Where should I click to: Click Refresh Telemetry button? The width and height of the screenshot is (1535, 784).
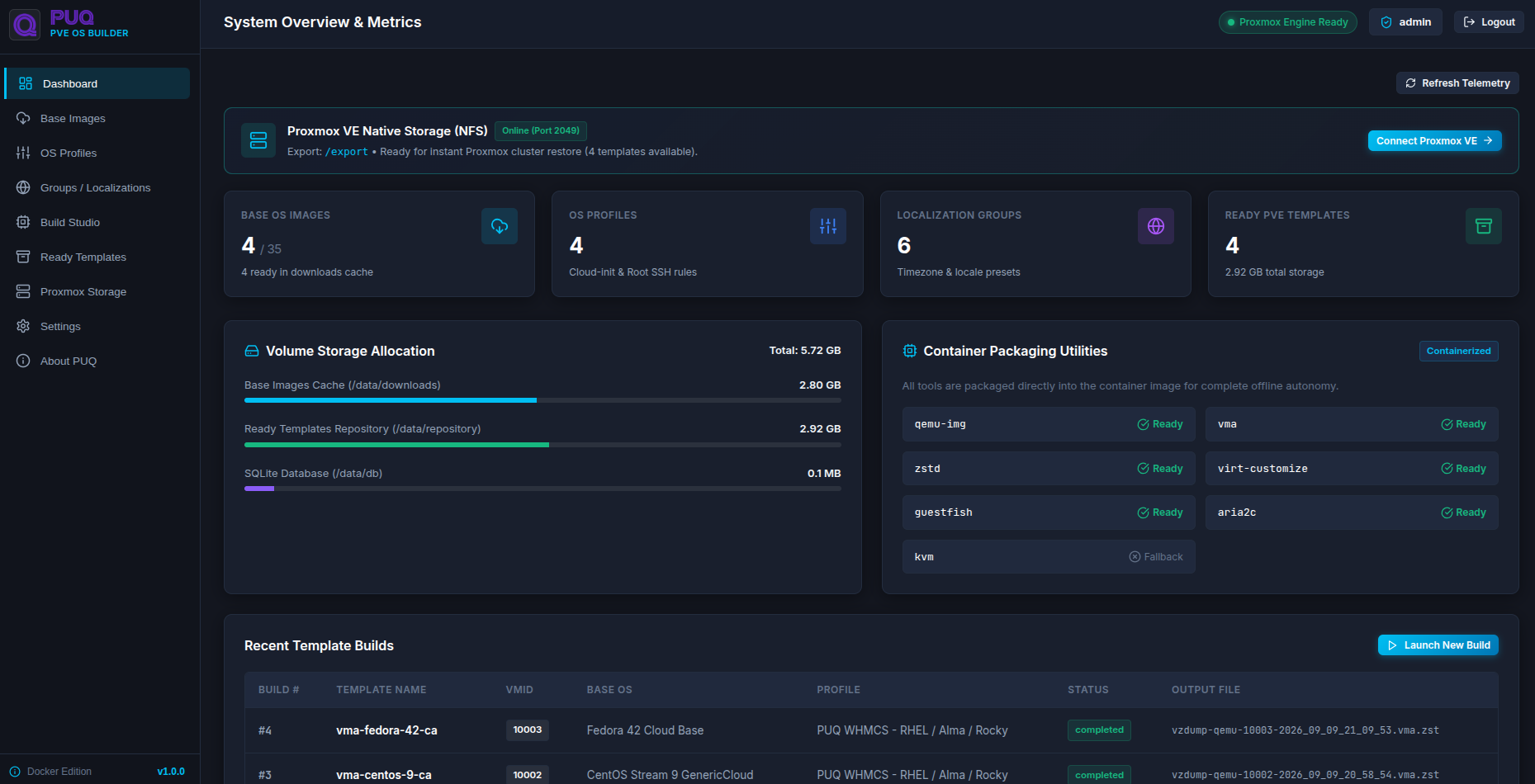coord(1457,83)
